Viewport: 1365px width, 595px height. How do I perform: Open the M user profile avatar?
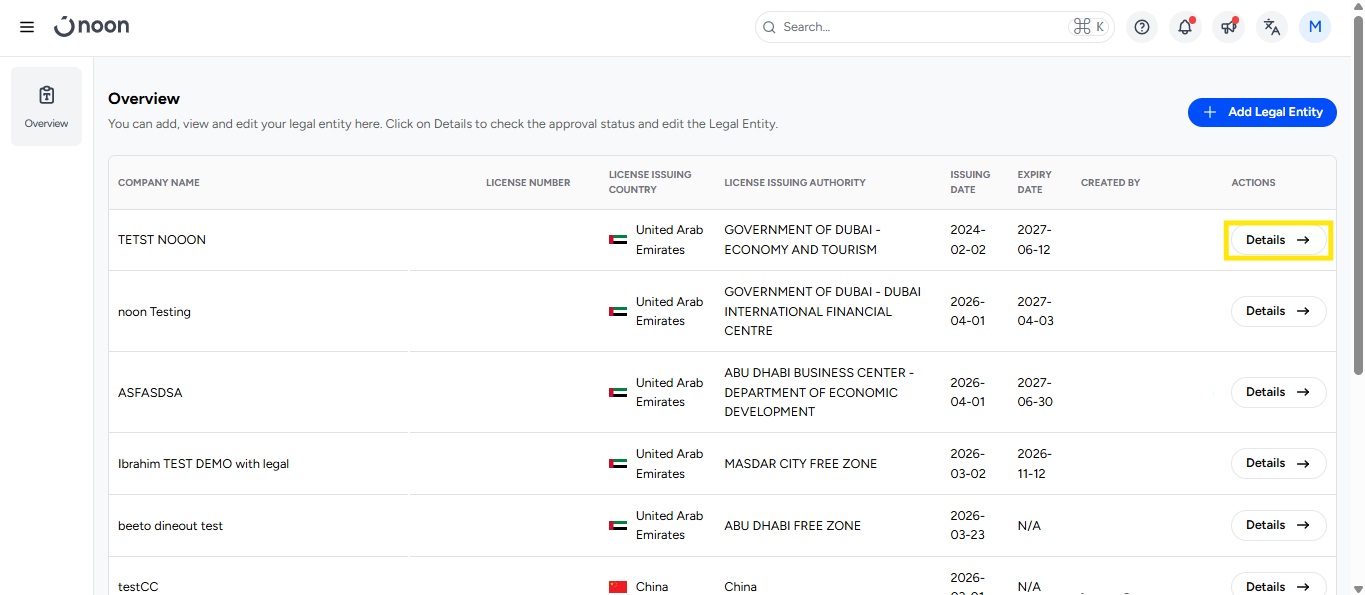[x=1314, y=27]
